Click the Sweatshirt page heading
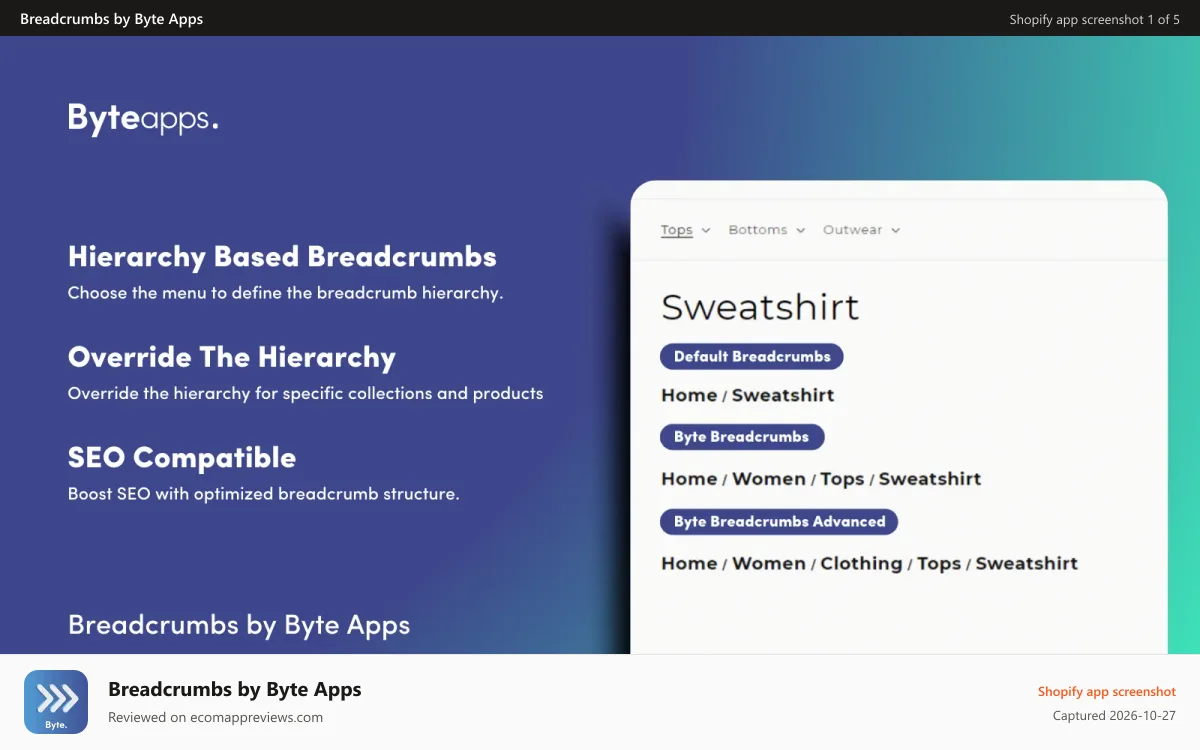 [760, 307]
